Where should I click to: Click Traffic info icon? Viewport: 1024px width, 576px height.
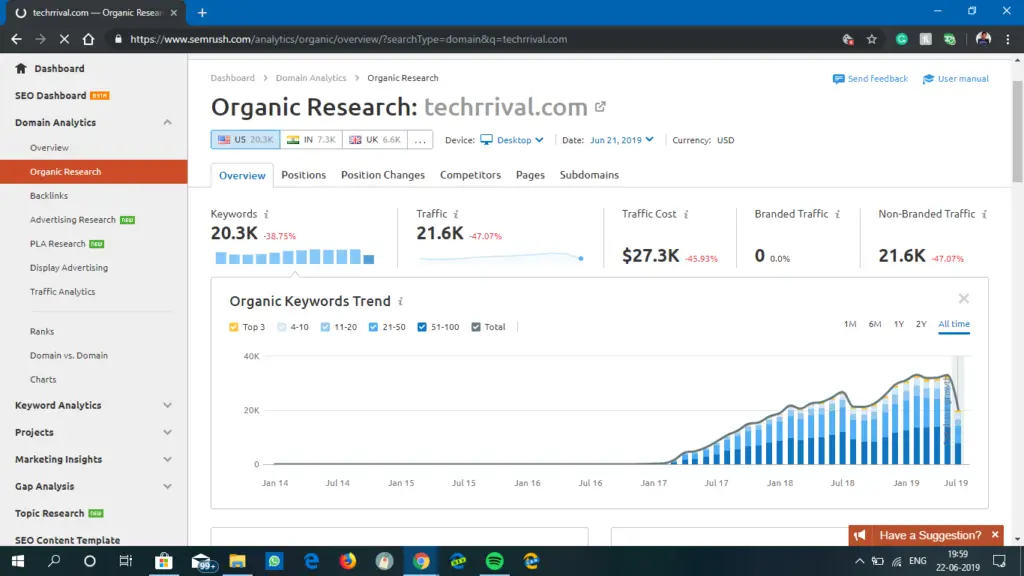point(456,214)
